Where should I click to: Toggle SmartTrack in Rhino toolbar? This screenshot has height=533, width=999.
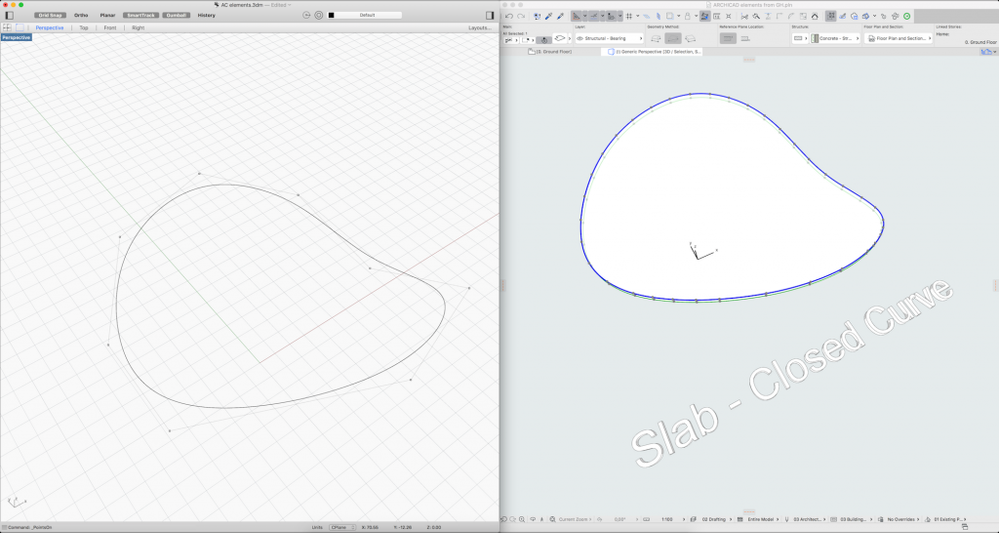[x=141, y=15]
